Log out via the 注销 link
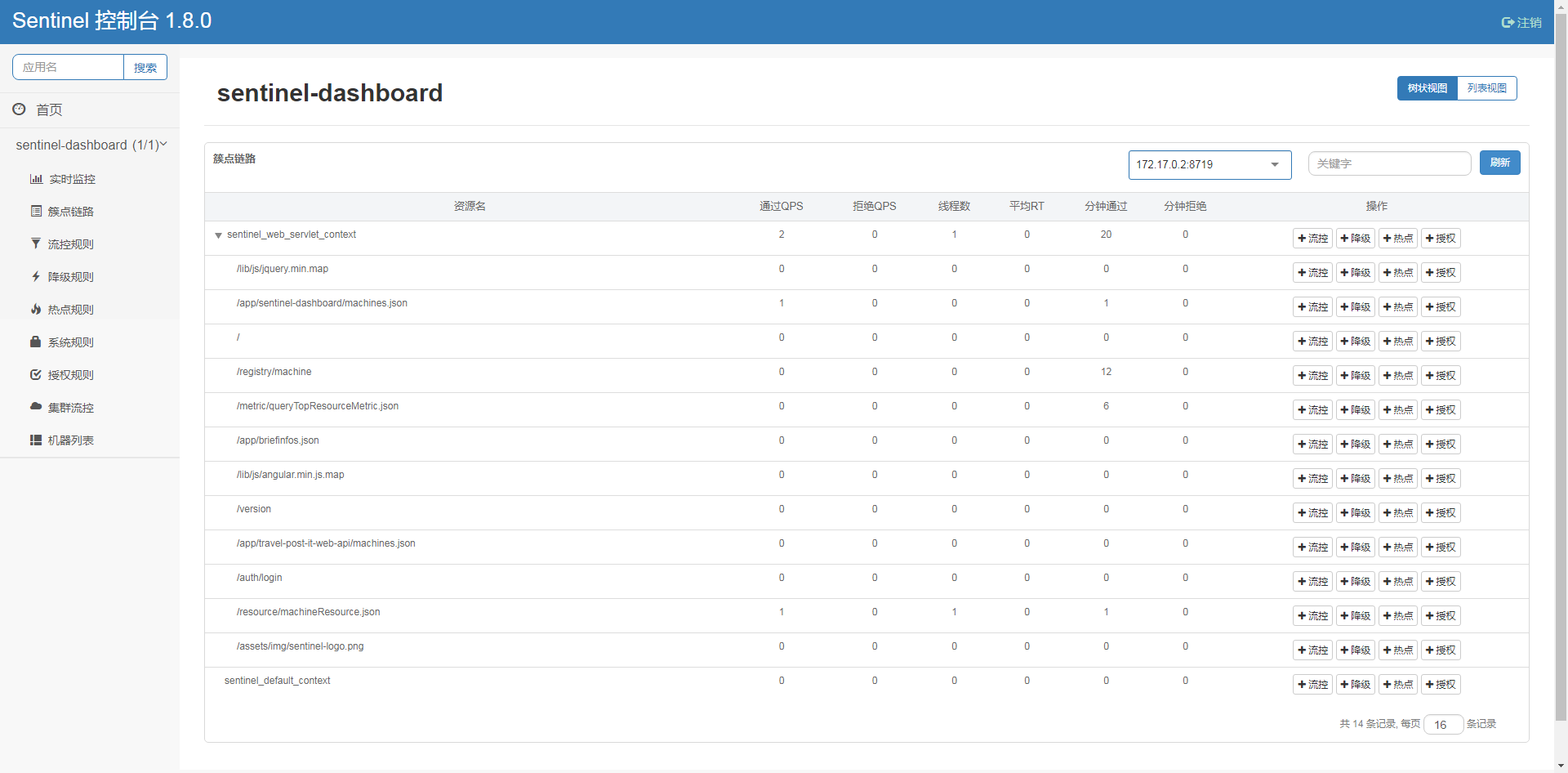 click(1522, 22)
